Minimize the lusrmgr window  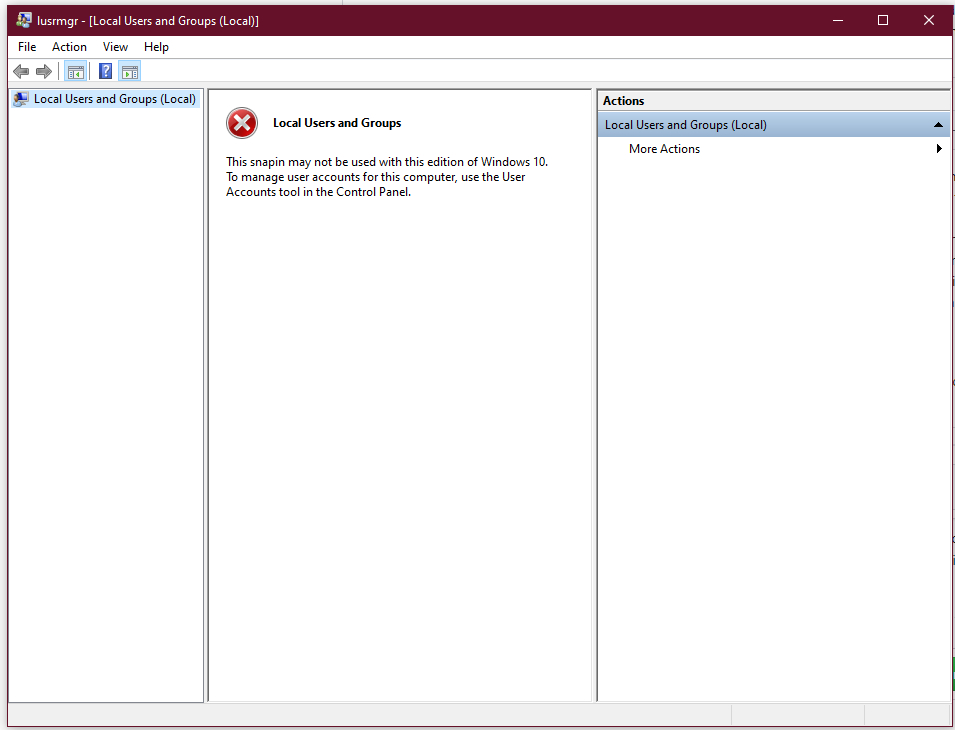(x=838, y=21)
